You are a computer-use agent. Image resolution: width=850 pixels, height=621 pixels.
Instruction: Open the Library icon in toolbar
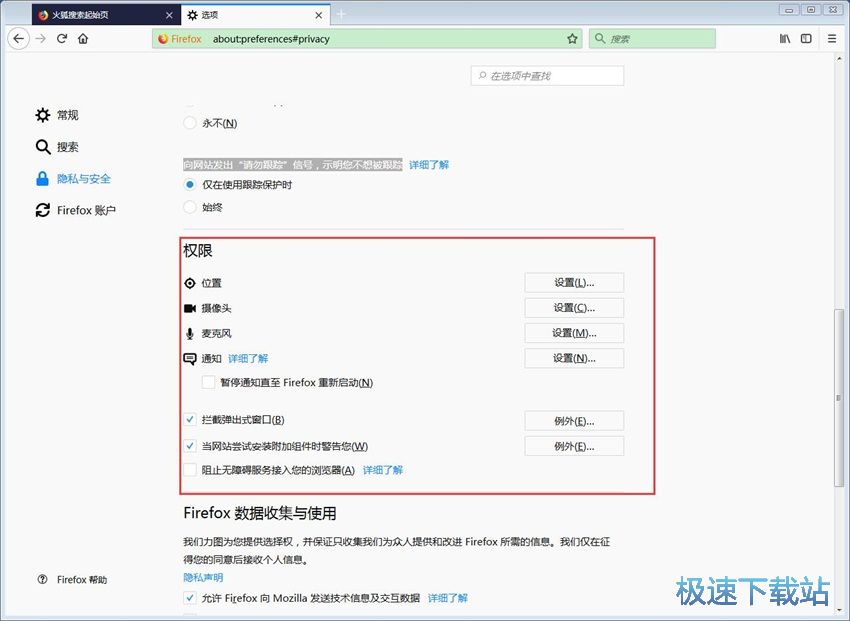(x=784, y=38)
